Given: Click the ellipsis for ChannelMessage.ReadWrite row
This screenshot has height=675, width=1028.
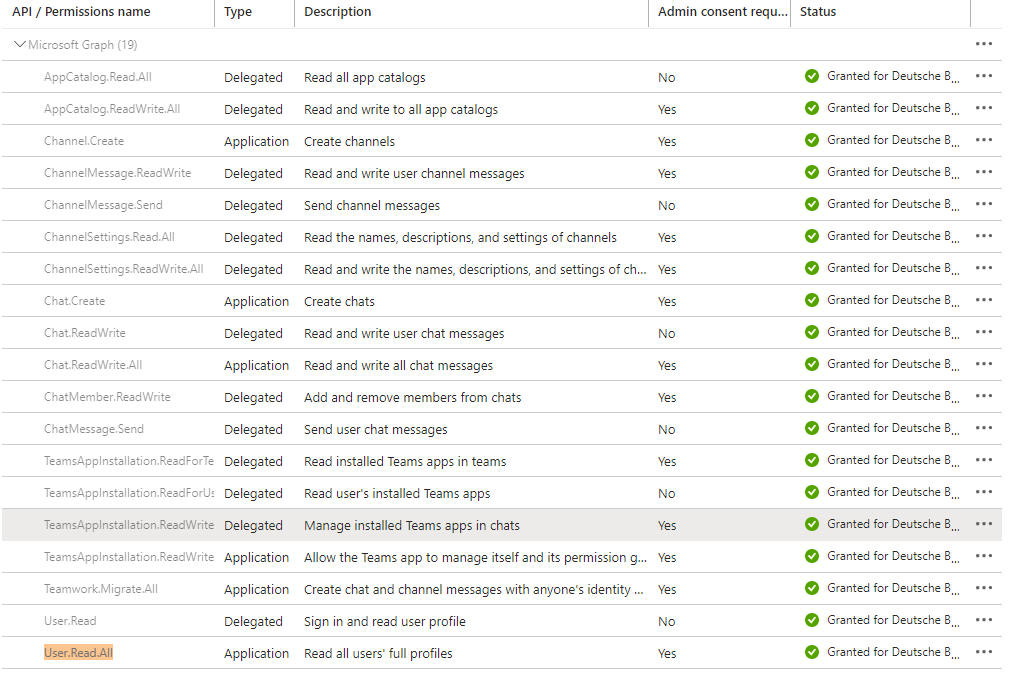Looking at the screenshot, I should pos(983,172).
